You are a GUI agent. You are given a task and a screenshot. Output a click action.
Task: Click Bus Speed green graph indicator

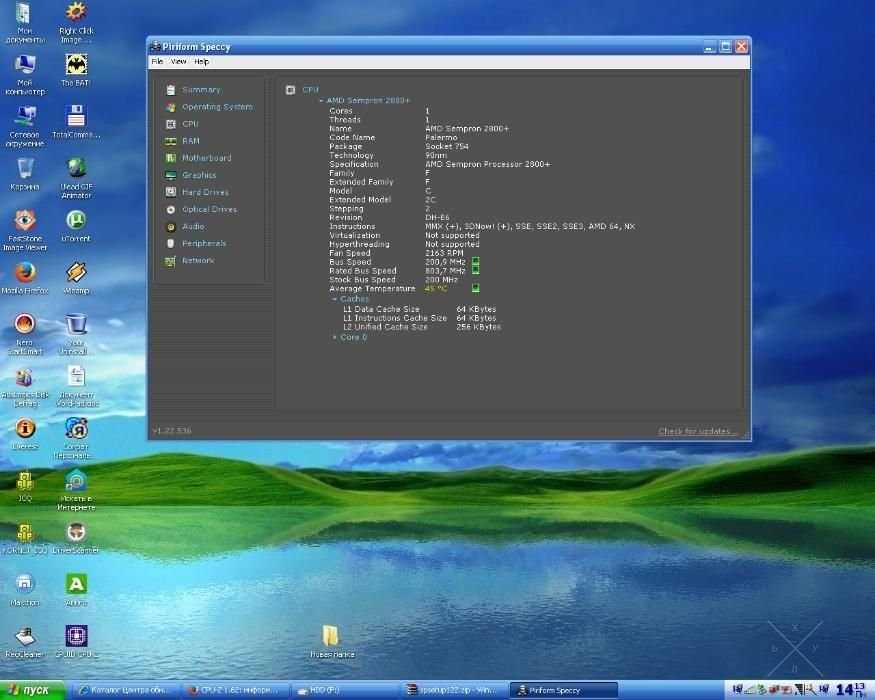pyautogui.click(x=475, y=261)
